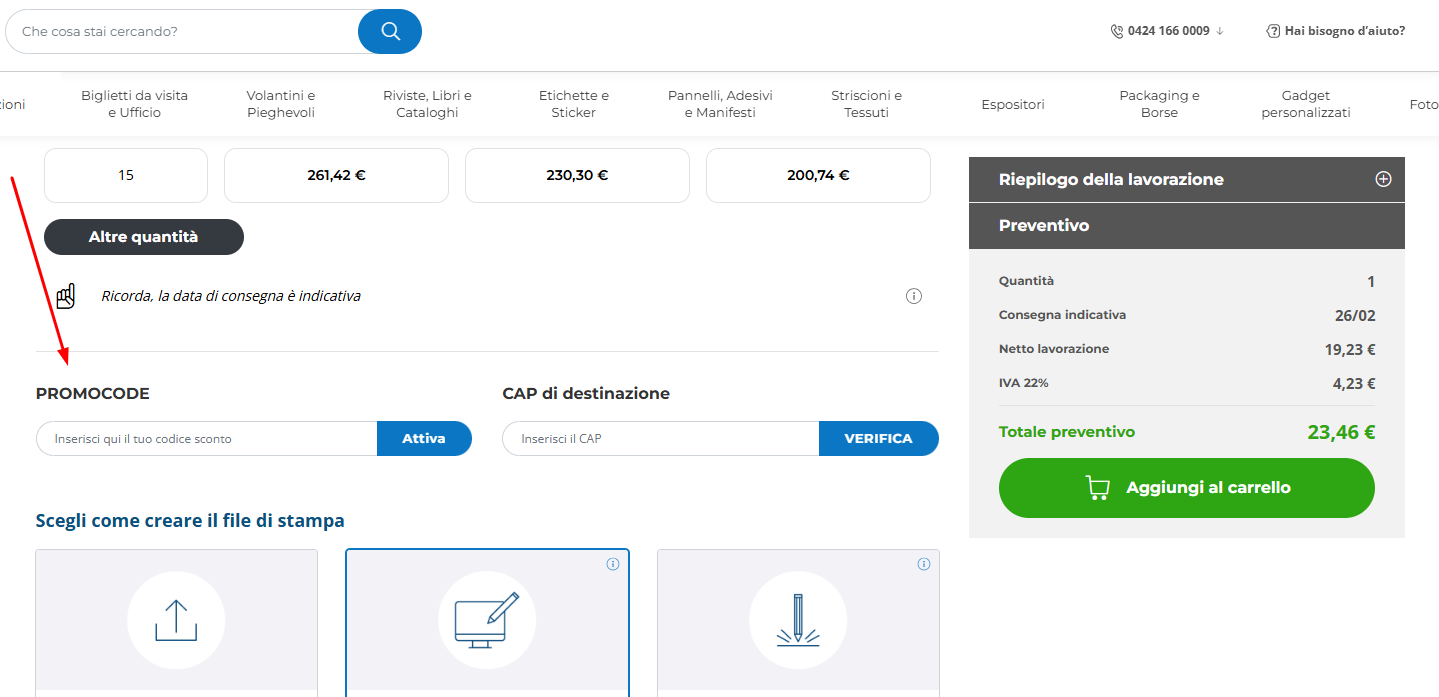Click info icon on the pencil design card
Viewport: 1439px width, 697px height.
coord(924,564)
